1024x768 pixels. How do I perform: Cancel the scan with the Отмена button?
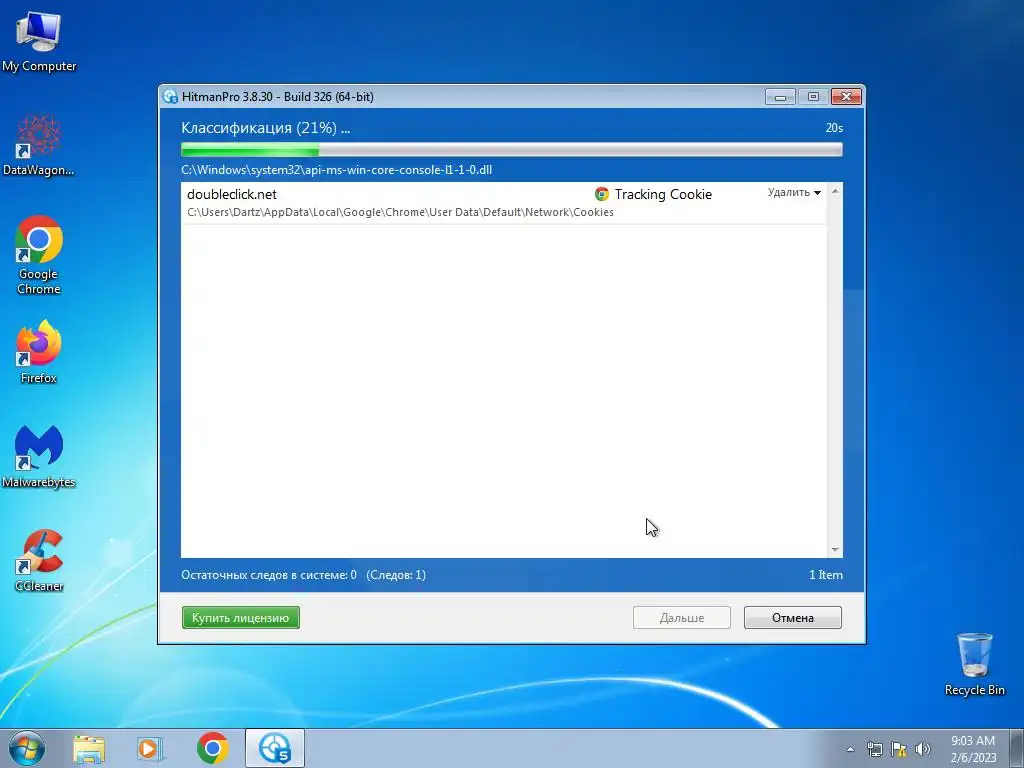[793, 618]
